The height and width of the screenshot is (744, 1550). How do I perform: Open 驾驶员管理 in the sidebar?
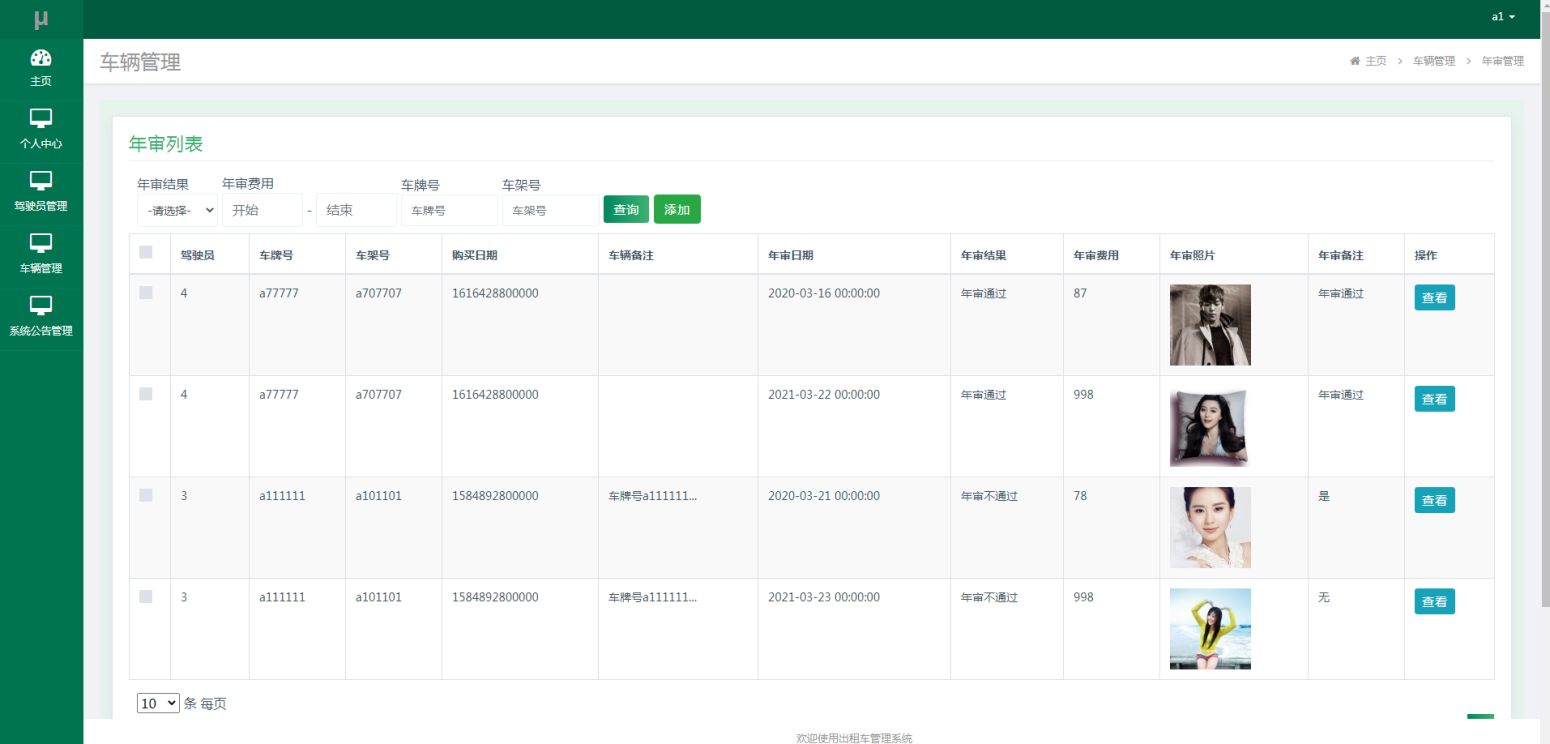click(41, 193)
